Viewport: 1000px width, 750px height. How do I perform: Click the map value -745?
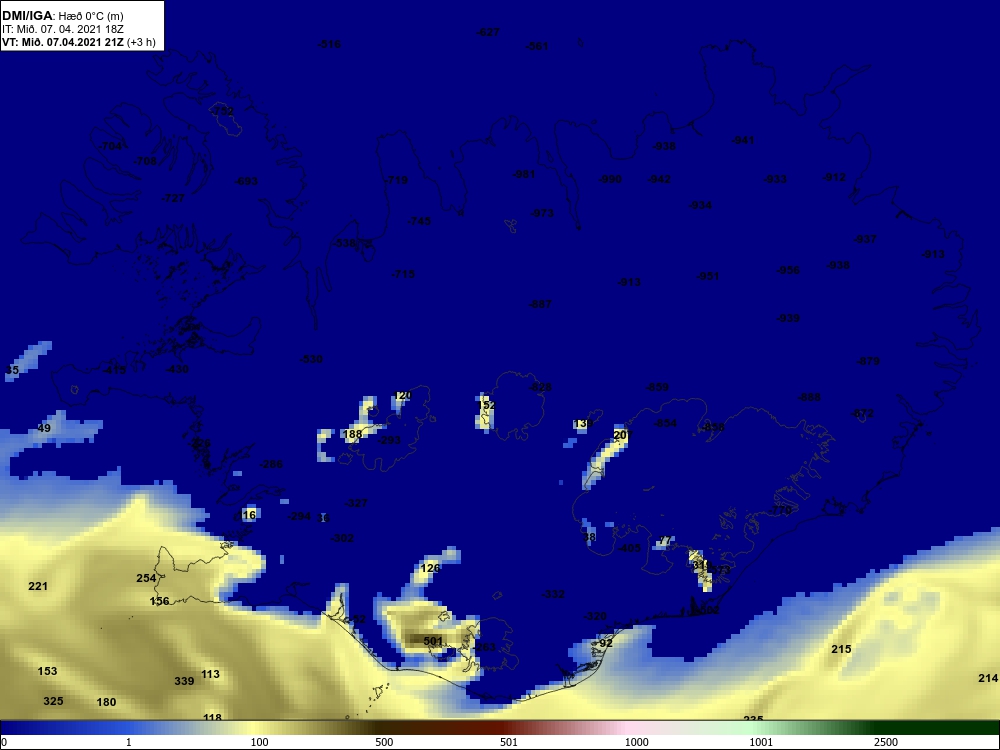click(419, 221)
